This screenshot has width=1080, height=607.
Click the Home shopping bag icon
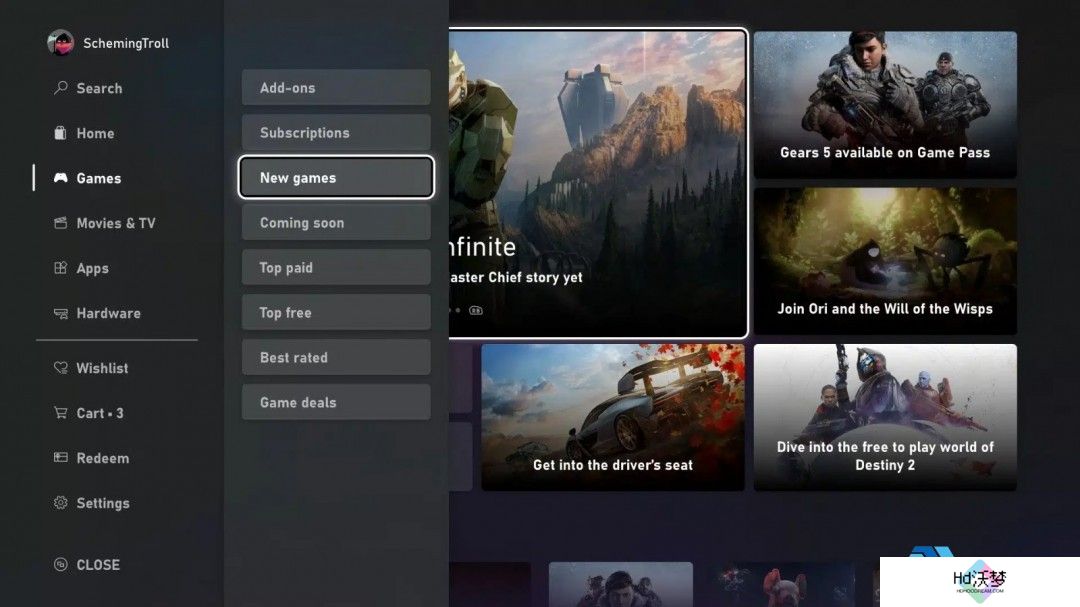[61, 133]
